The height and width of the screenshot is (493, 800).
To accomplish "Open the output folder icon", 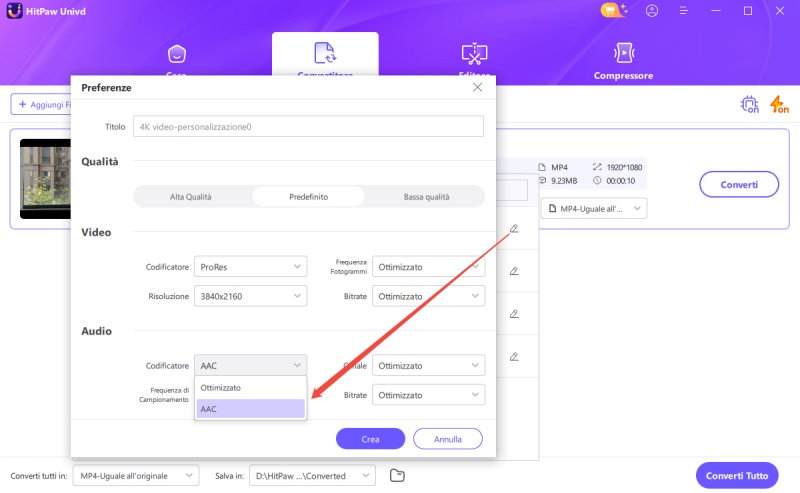I will (x=397, y=476).
